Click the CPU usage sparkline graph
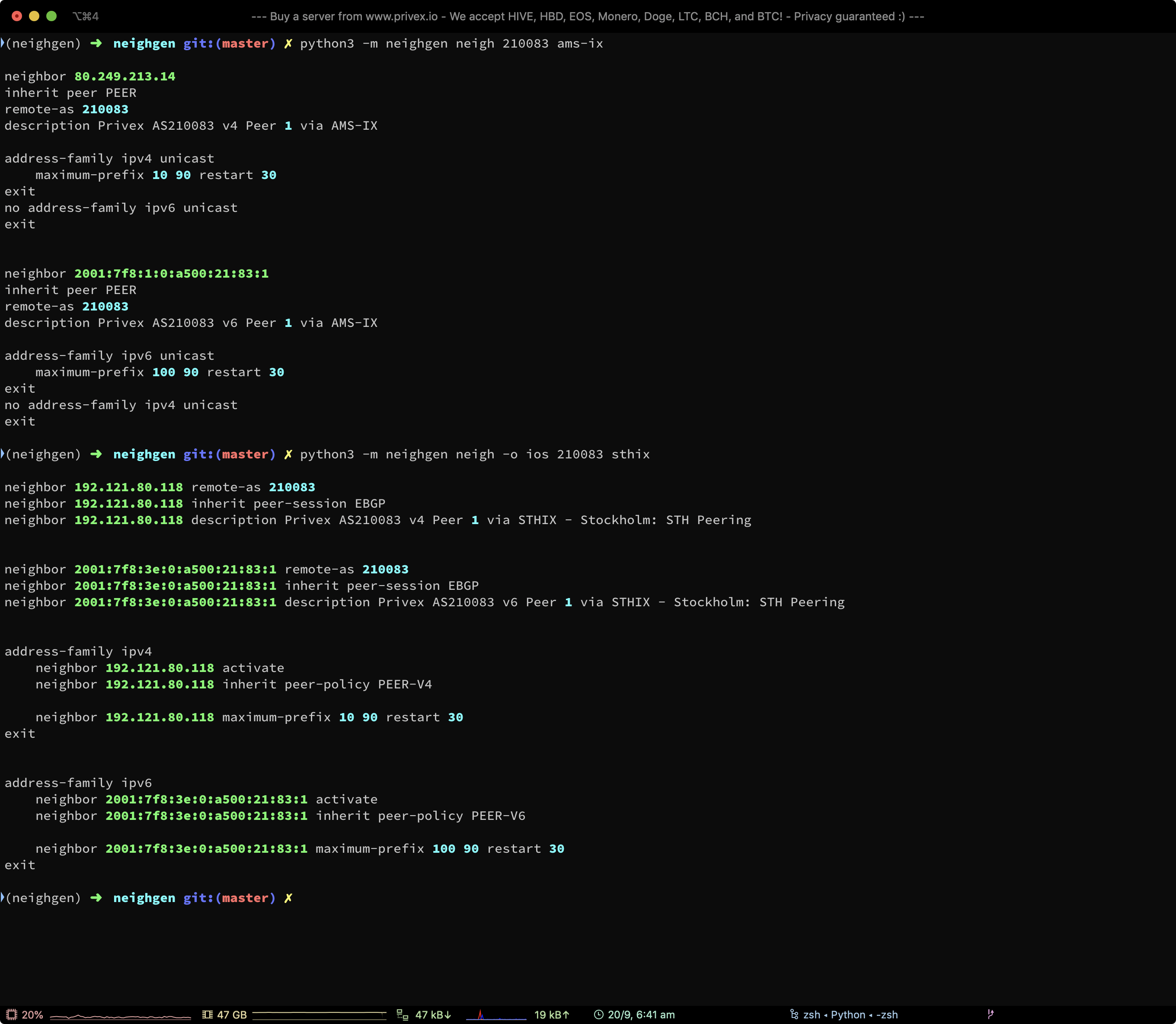Viewport: 1176px width, 1024px height. coord(120,1016)
